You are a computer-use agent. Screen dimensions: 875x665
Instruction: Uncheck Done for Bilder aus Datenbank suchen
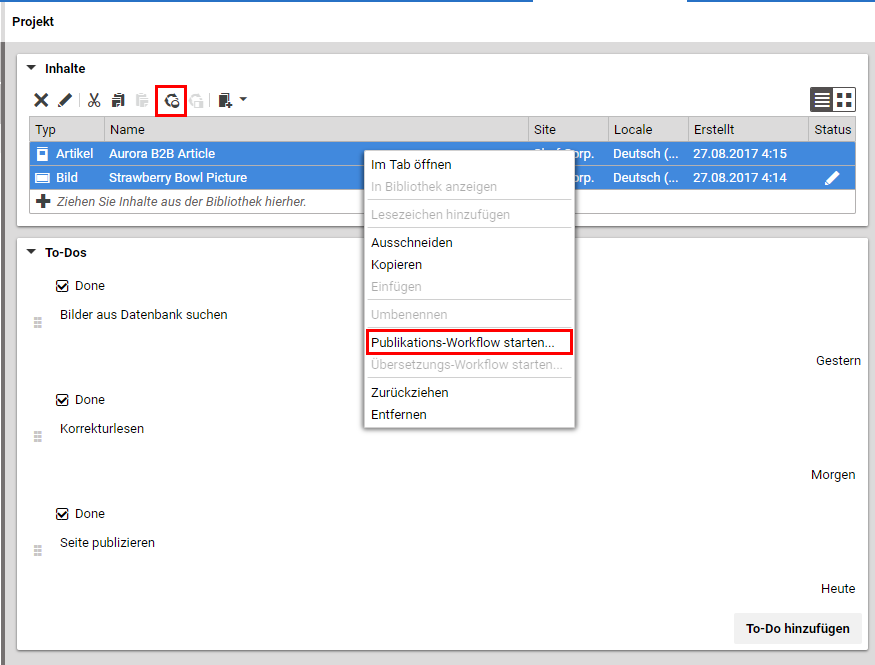[63, 286]
